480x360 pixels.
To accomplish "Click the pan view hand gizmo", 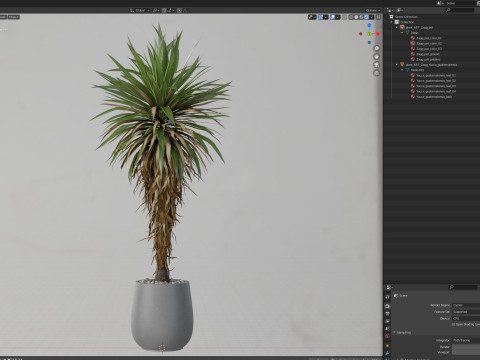I will [377, 56].
